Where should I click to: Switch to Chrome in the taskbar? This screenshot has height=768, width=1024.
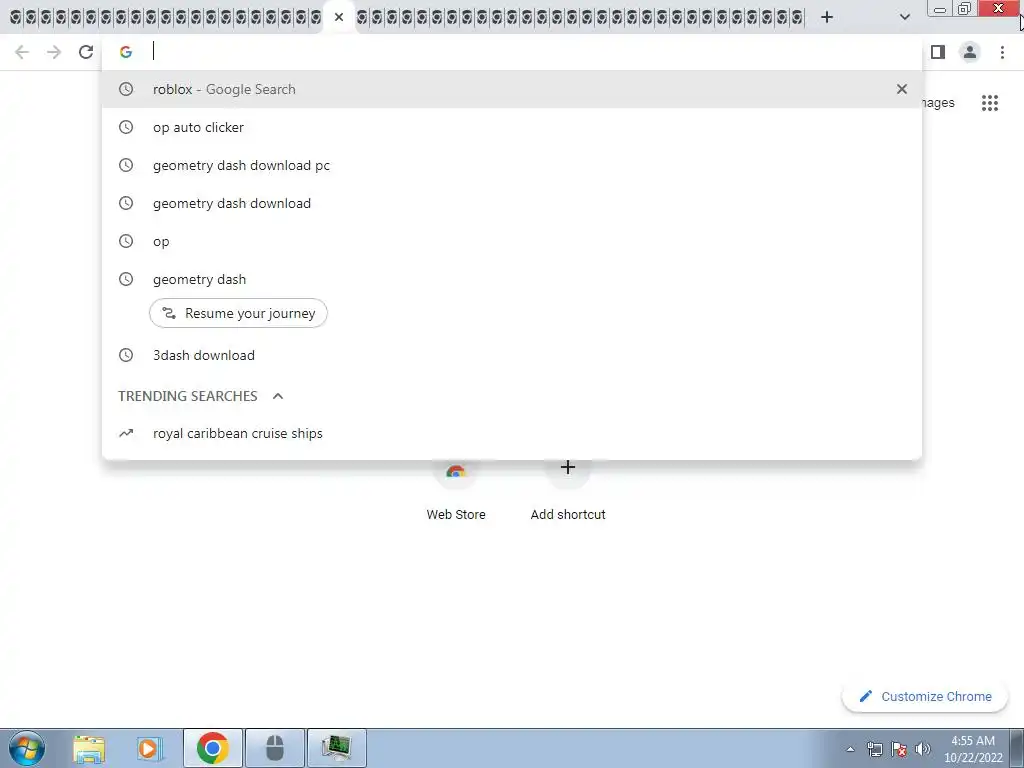tap(212, 748)
